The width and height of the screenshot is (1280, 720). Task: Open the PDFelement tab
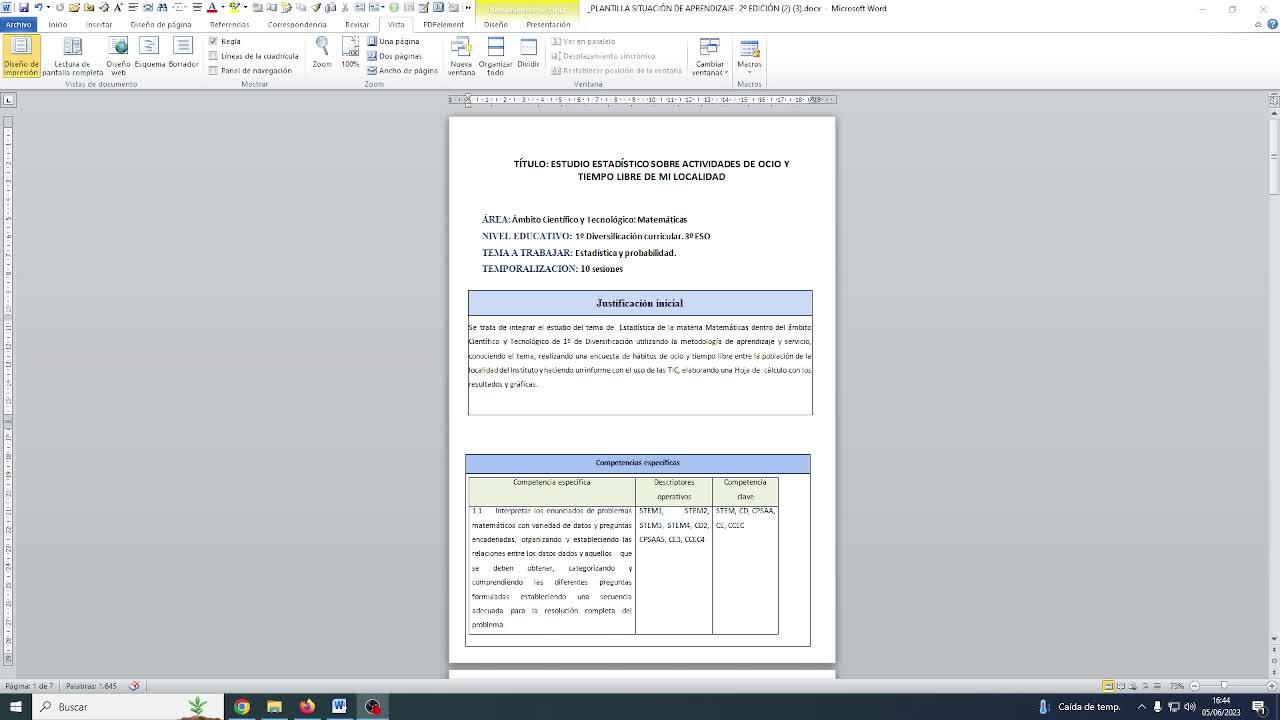click(x=443, y=24)
